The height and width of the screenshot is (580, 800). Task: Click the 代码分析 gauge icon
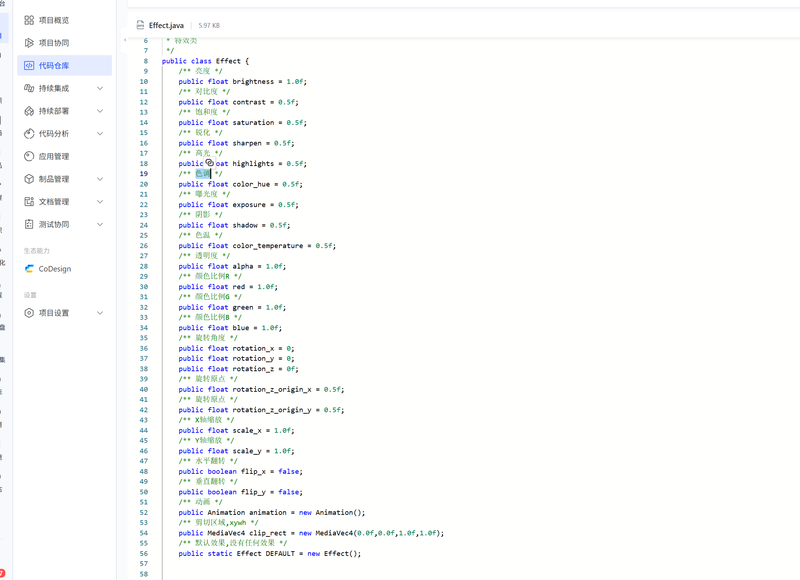[29, 134]
